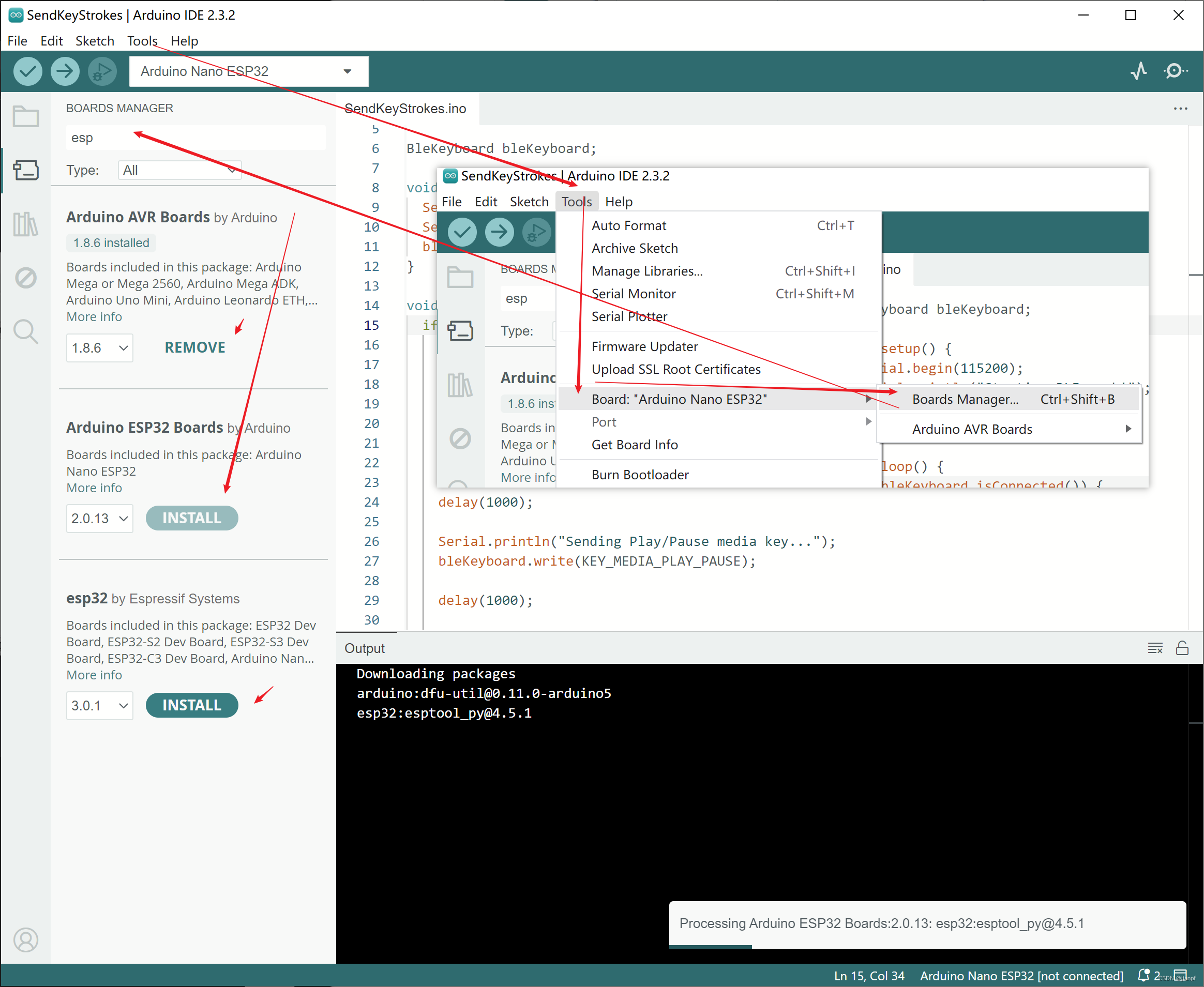Open Help menu in main window
1204x987 pixels.
pos(184,41)
